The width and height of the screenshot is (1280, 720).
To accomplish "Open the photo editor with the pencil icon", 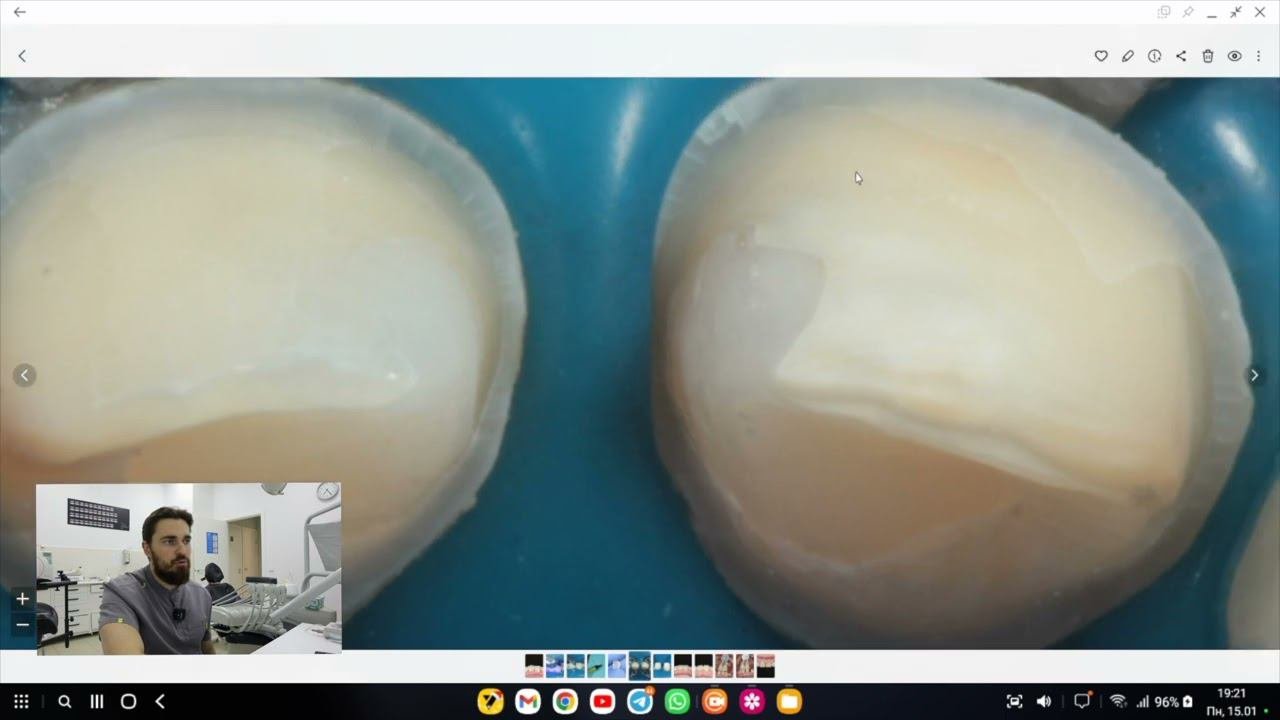I will pyautogui.click(x=1128, y=56).
